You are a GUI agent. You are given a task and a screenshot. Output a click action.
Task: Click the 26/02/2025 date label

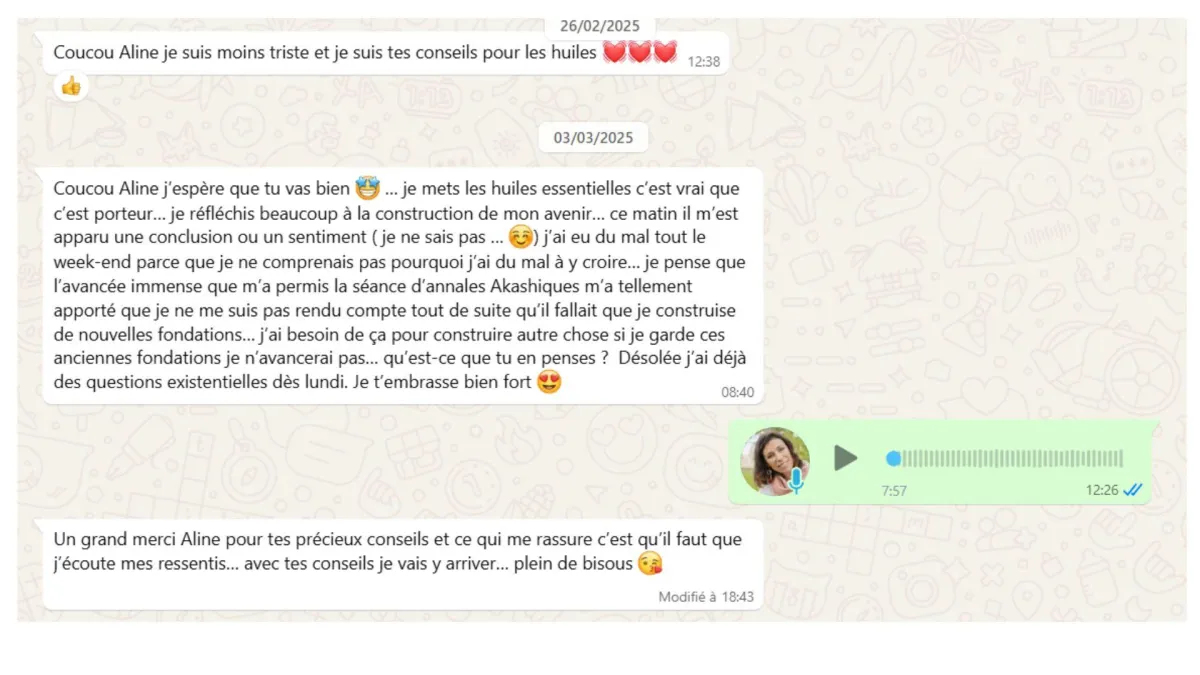coord(599,26)
